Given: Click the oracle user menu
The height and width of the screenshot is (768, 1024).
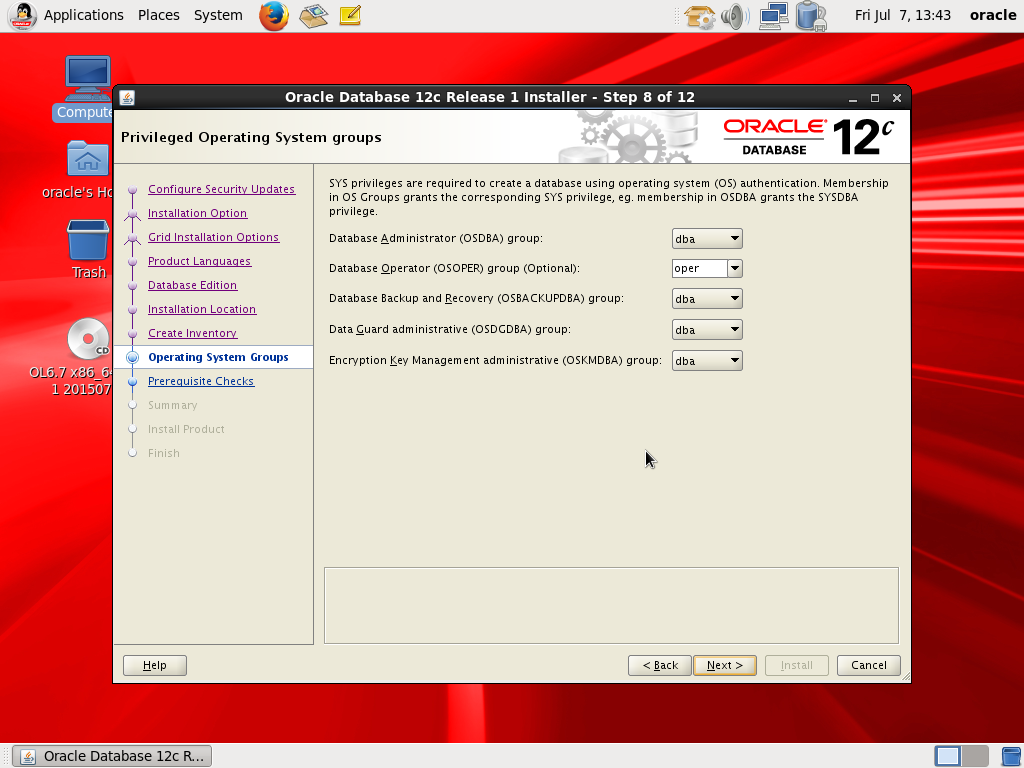Looking at the screenshot, I should [993, 15].
